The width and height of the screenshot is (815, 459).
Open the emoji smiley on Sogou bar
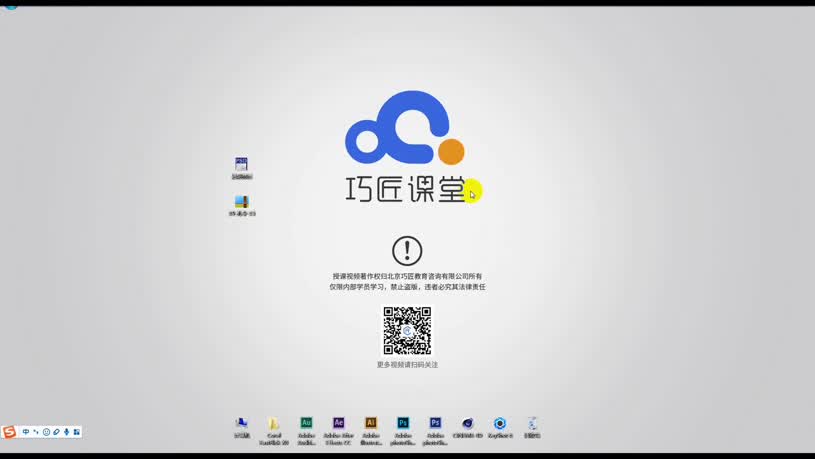[x=46, y=431]
